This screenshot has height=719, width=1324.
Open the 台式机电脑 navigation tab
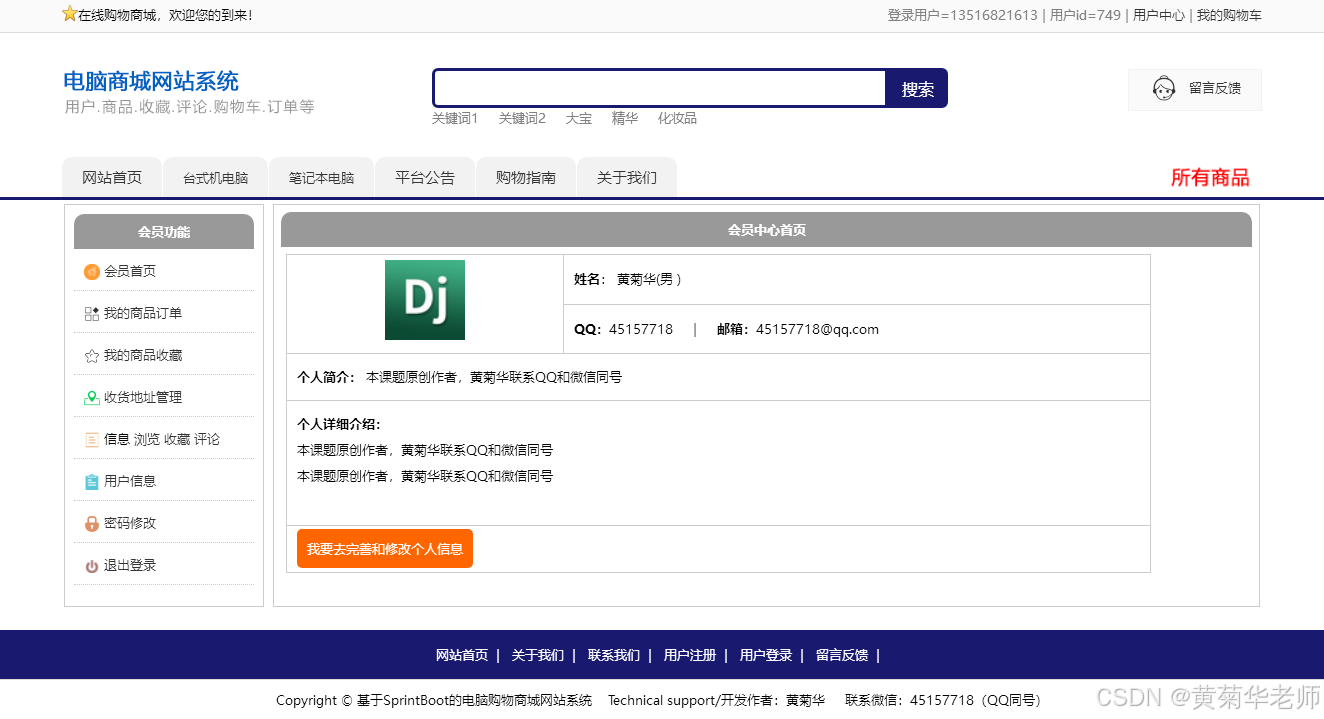215,177
